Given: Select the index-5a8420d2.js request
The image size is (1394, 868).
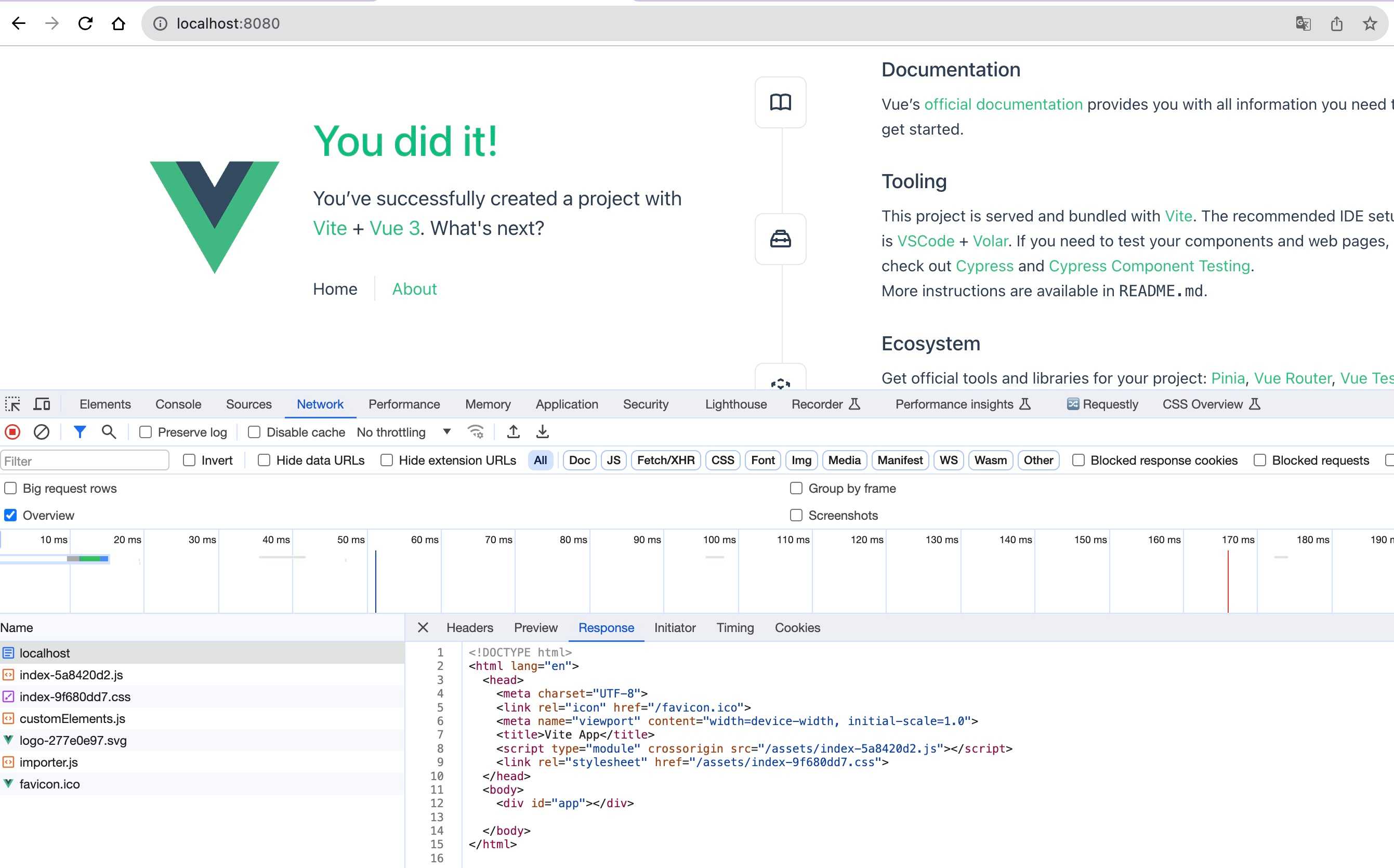Looking at the screenshot, I should click(x=202, y=675).
